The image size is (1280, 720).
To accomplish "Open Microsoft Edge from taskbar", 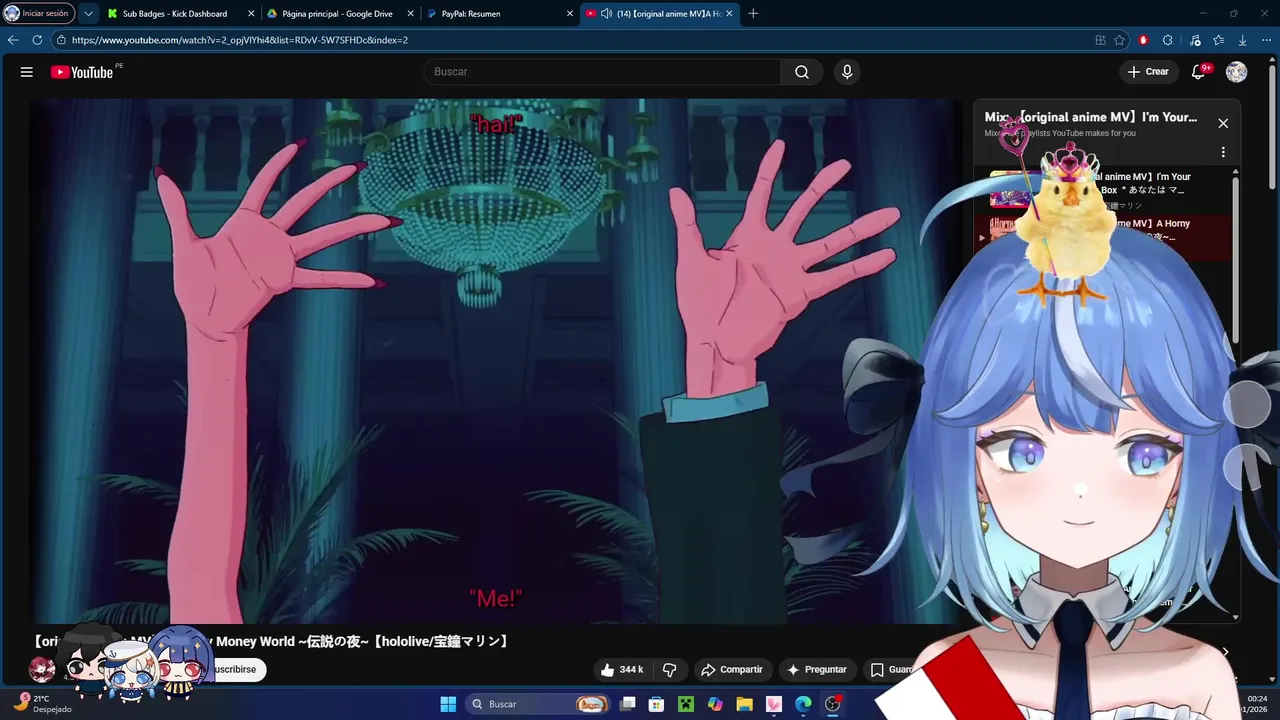I will tap(803, 704).
